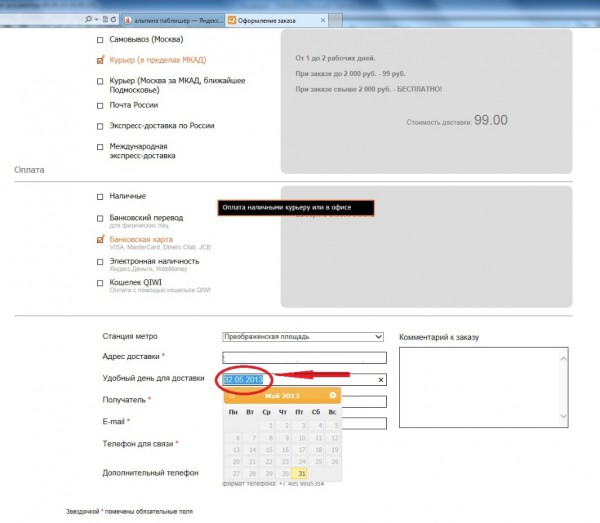The width and height of the screenshot is (600, 523).
Task: Click the browser search magnifier icon
Action: 88,19
